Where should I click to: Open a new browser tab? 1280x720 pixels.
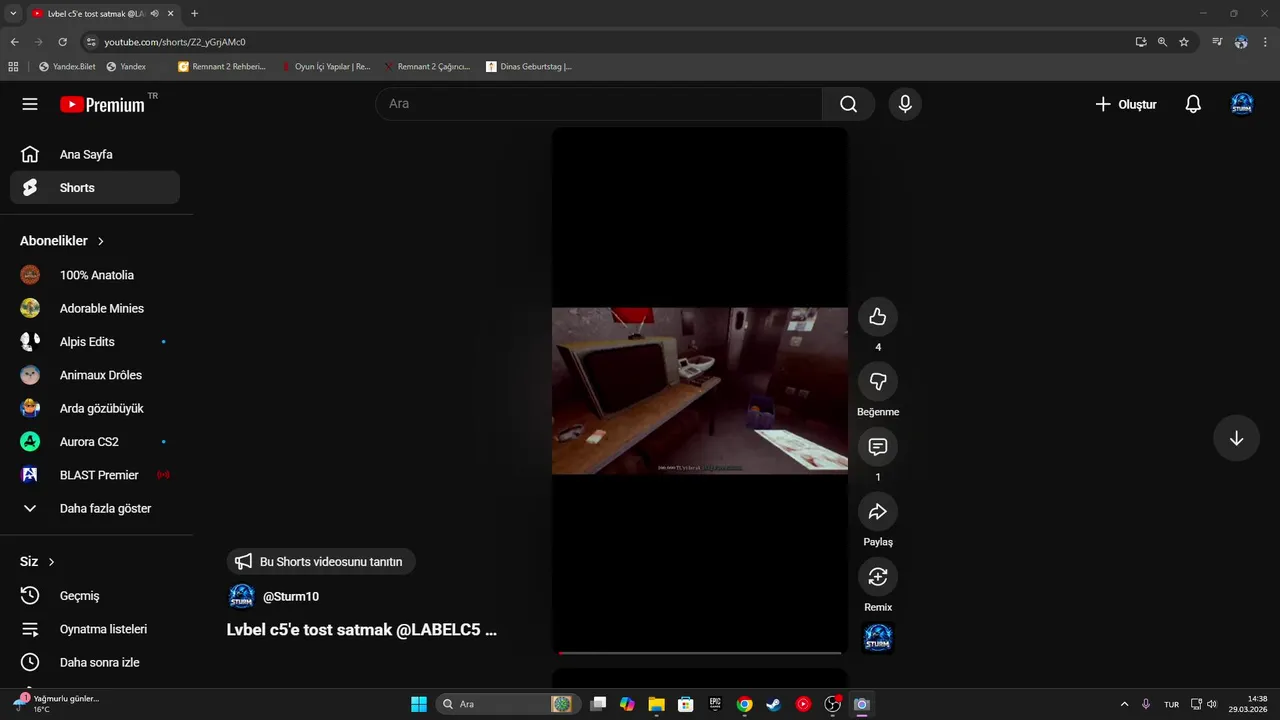click(194, 14)
